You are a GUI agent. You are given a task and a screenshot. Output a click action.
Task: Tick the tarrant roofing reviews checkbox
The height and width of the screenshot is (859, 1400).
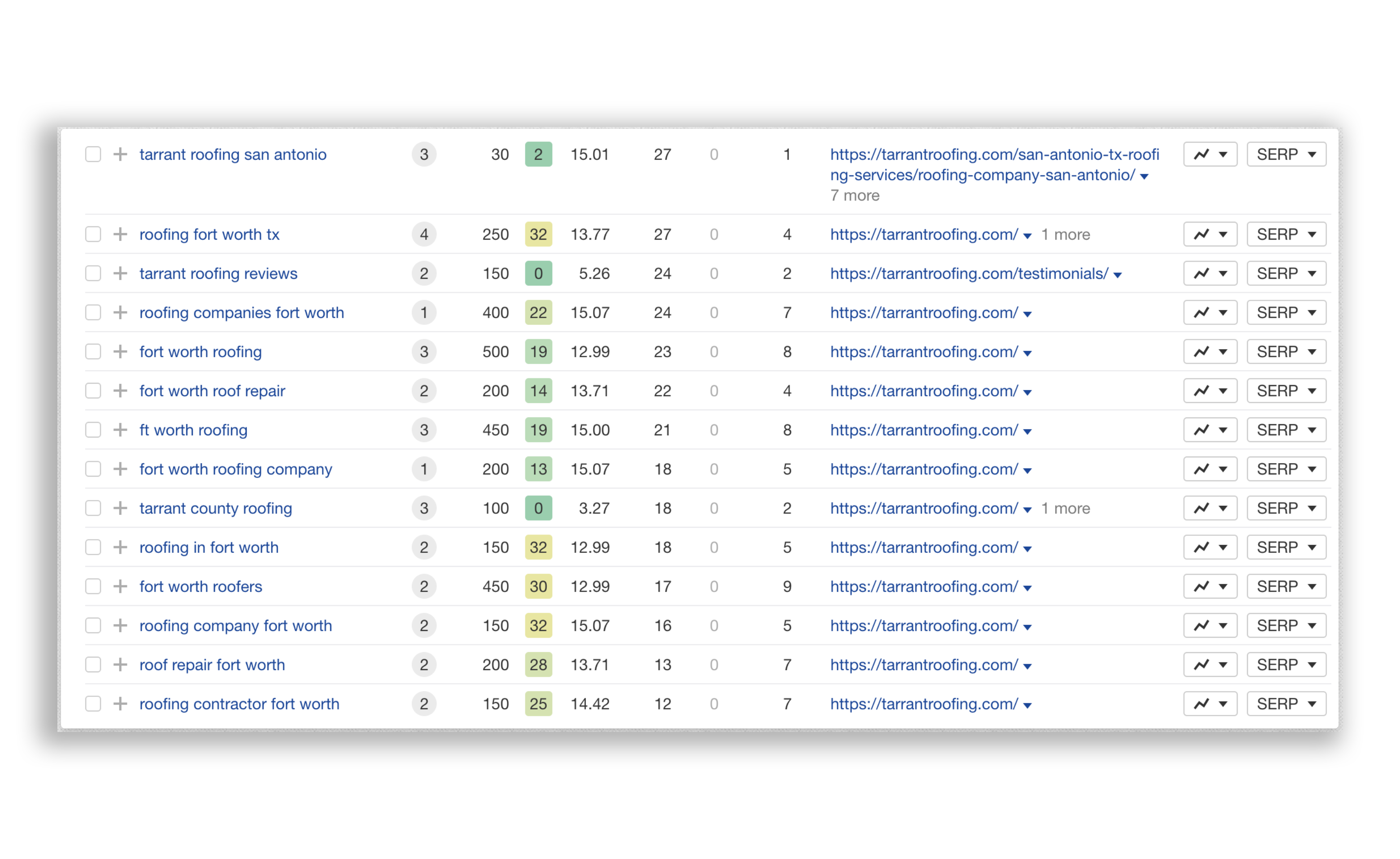(93, 273)
